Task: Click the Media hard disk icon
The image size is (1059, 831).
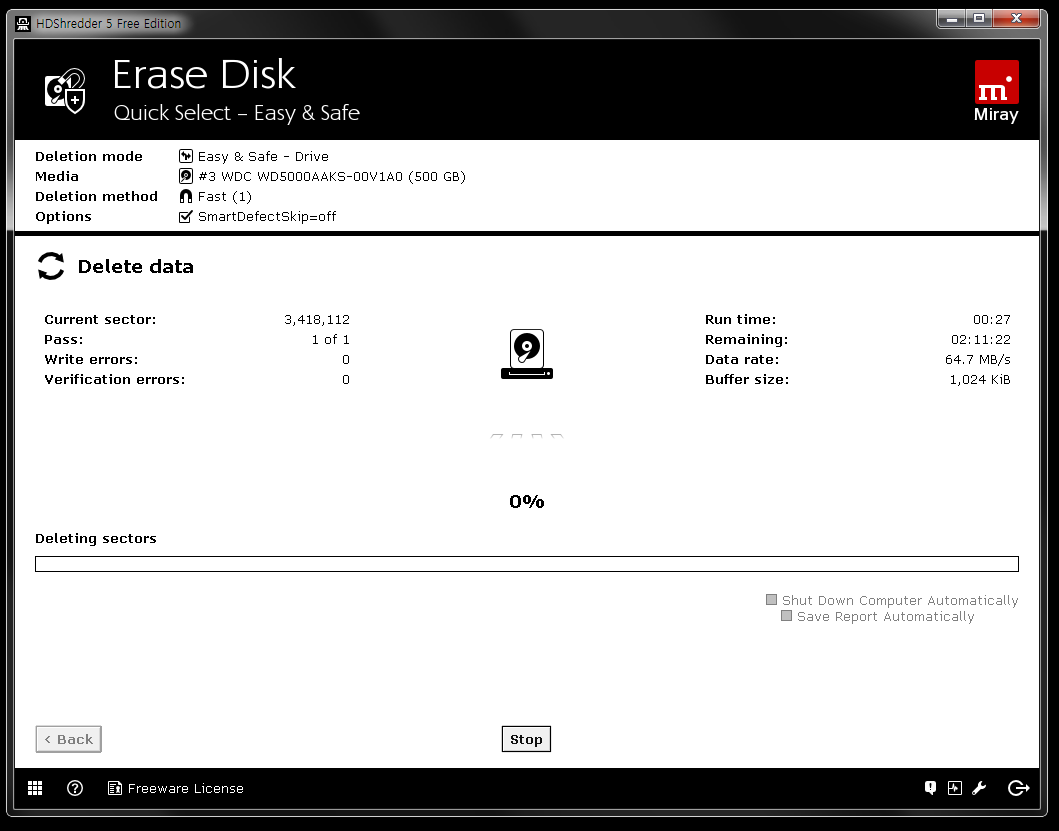Action: click(x=186, y=176)
